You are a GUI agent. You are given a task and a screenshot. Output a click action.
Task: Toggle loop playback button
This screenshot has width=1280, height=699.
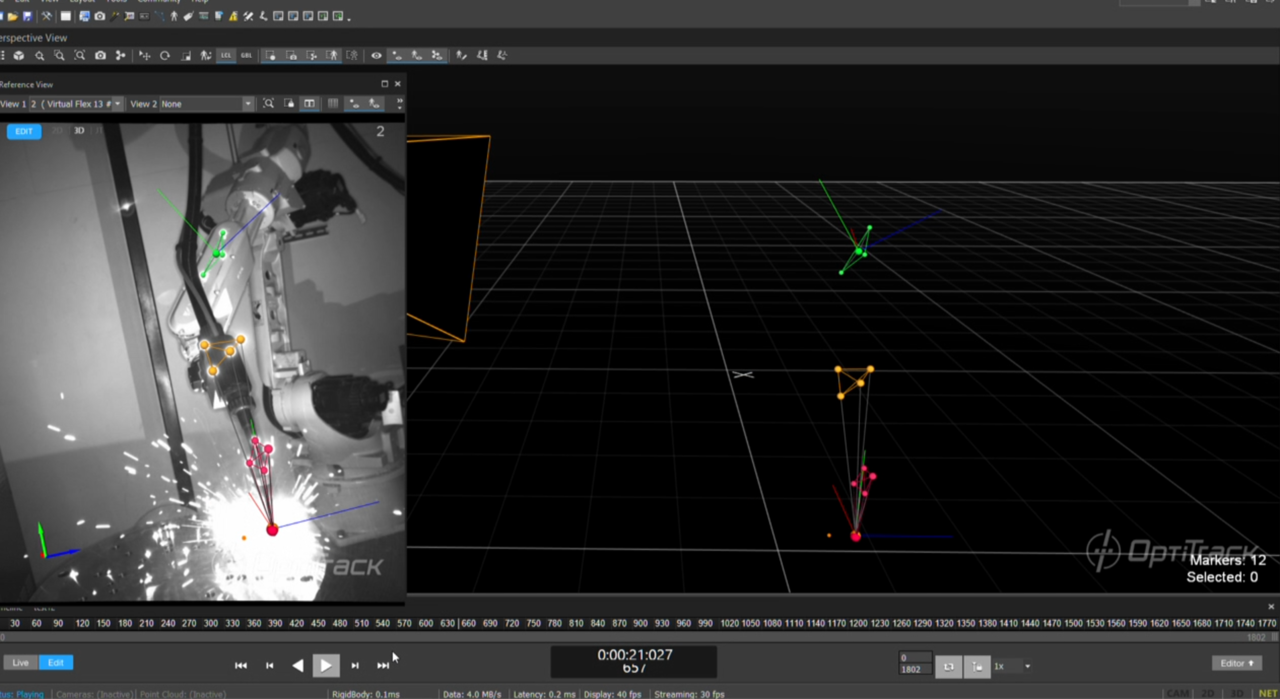[x=949, y=666]
